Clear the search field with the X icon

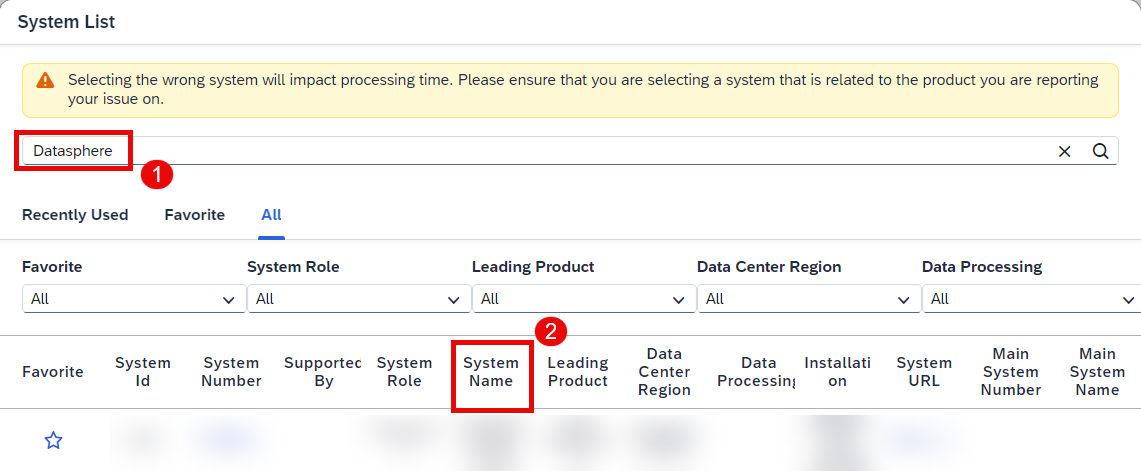point(1065,151)
